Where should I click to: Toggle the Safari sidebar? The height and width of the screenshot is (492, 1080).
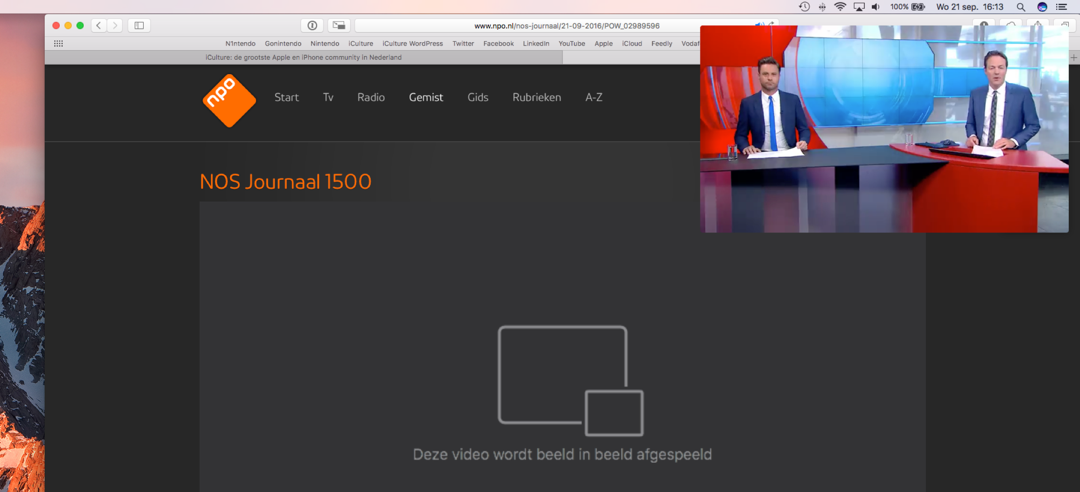point(139,25)
